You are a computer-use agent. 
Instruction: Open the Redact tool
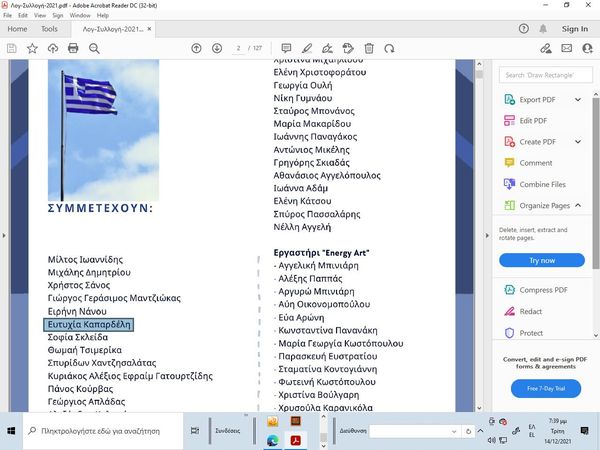click(530, 311)
